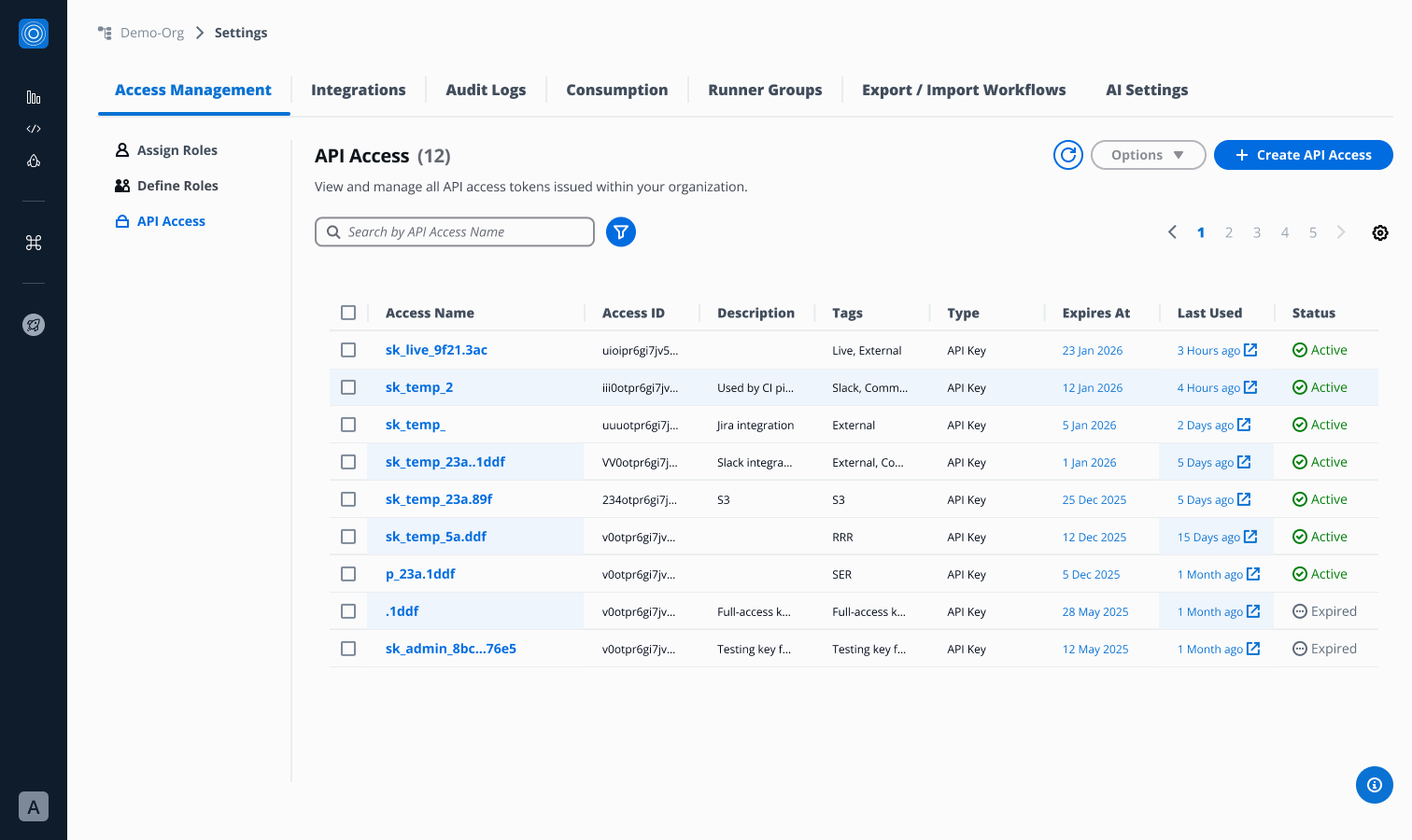Expand the Options dropdown

tap(1148, 155)
